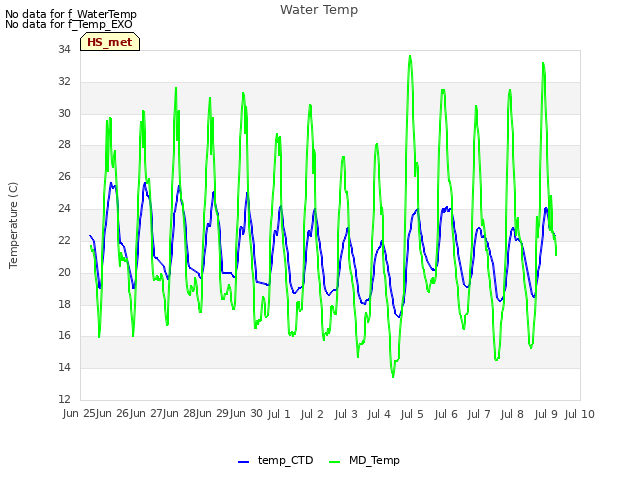This screenshot has width=640, height=480.
Task: Click the 34 y-axis tick label
Action: pos(64,49)
